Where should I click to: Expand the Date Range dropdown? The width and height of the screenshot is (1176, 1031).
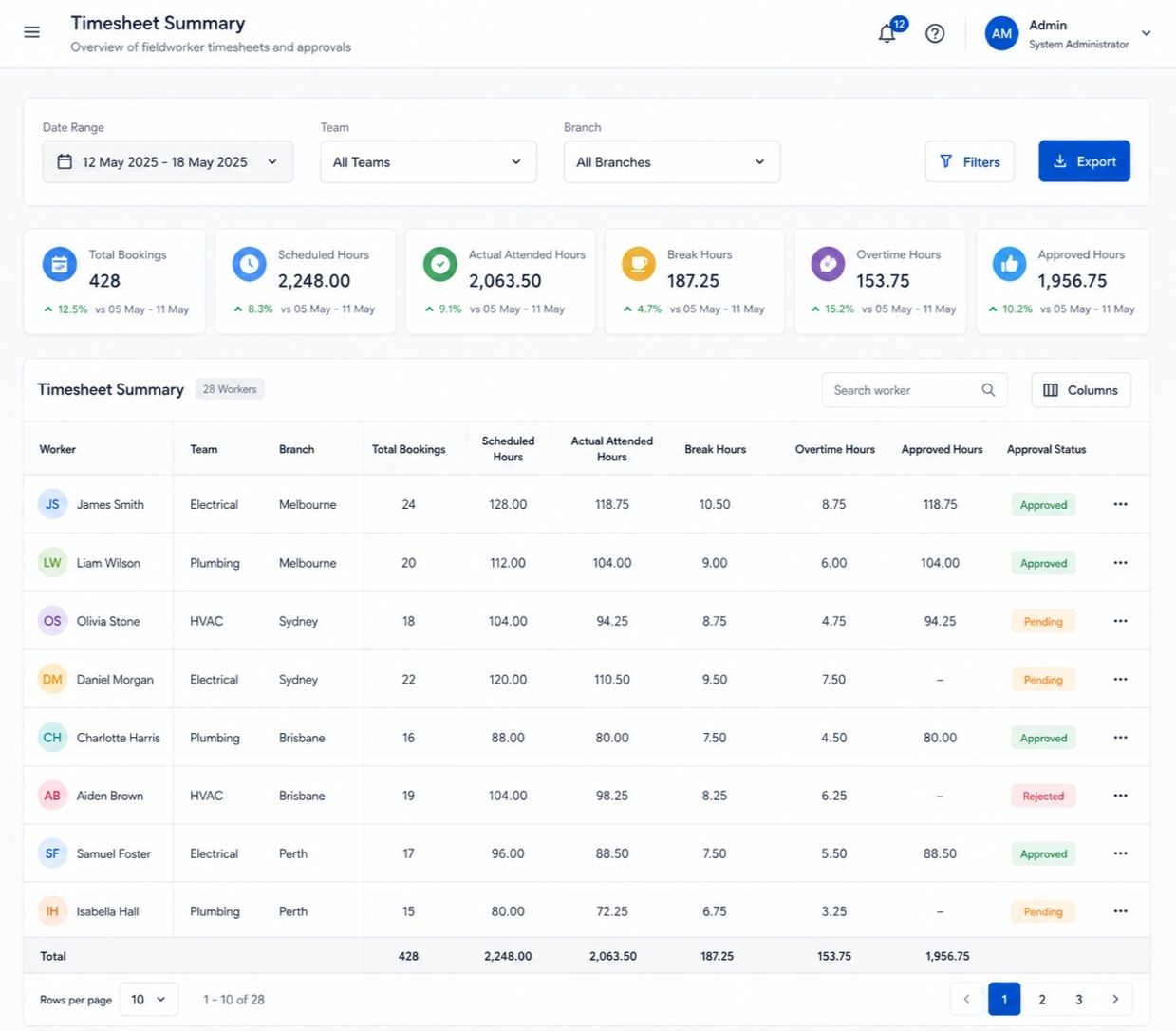tap(168, 162)
